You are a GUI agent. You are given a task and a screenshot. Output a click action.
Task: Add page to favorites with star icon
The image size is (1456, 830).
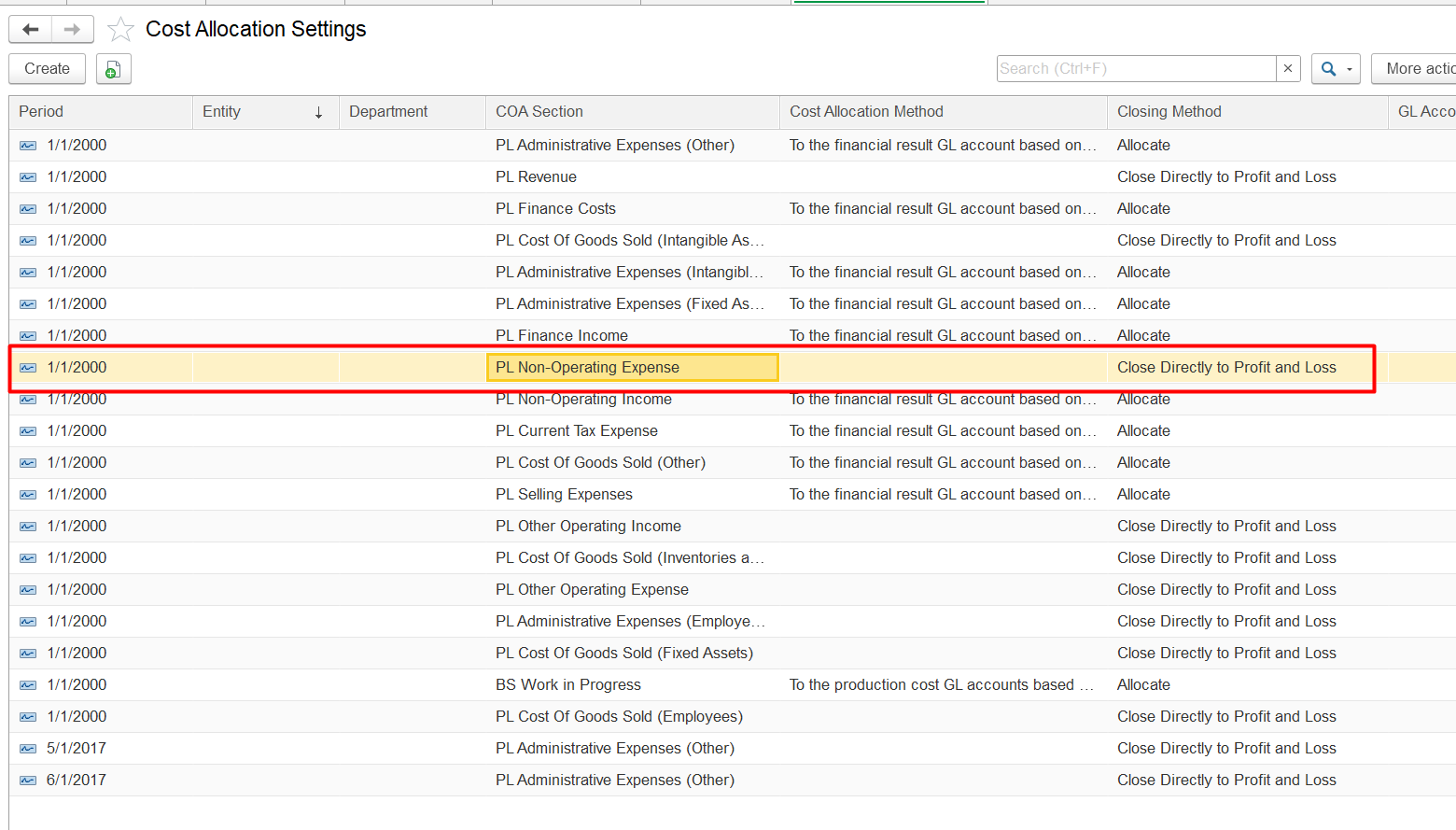120,30
